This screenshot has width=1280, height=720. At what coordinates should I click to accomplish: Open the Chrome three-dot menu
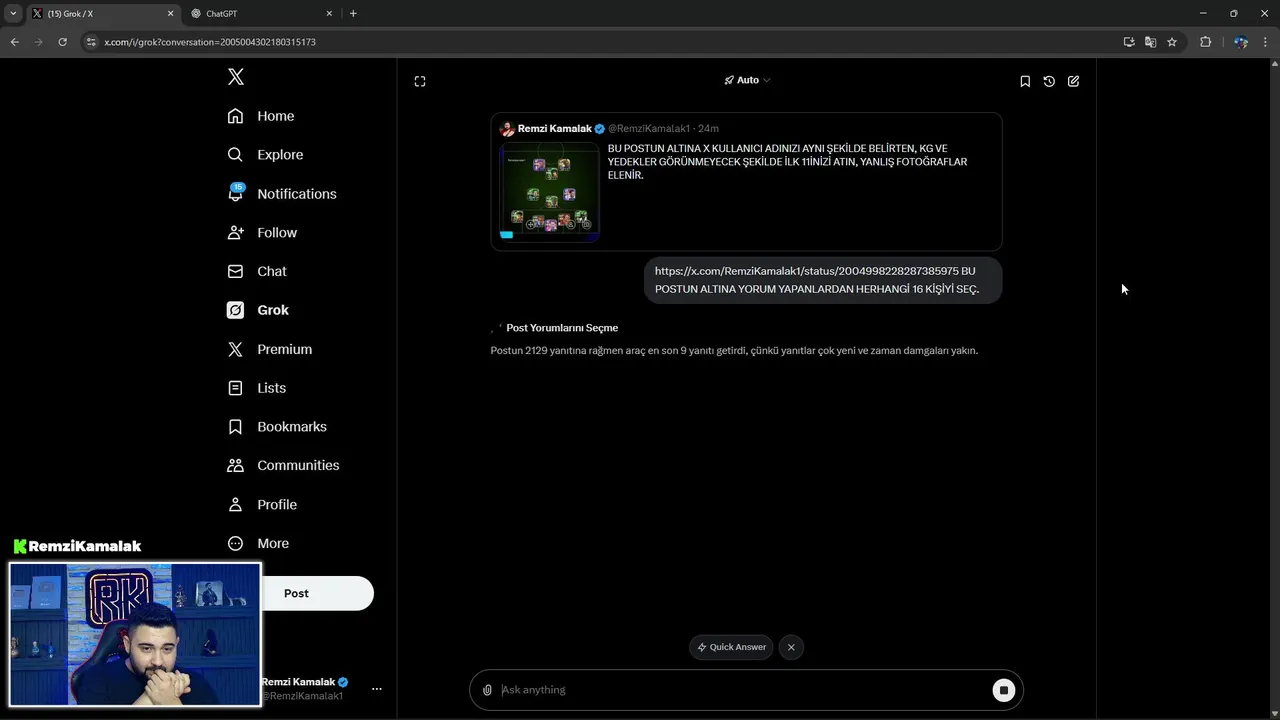coord(1266,42)
